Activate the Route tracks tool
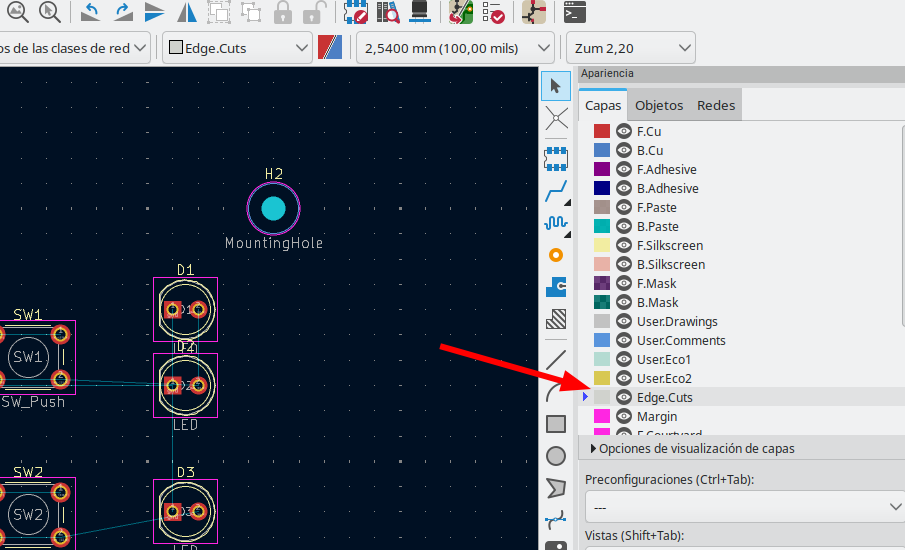The height and width of the screenshot is (550, 905). pos(556,189)
